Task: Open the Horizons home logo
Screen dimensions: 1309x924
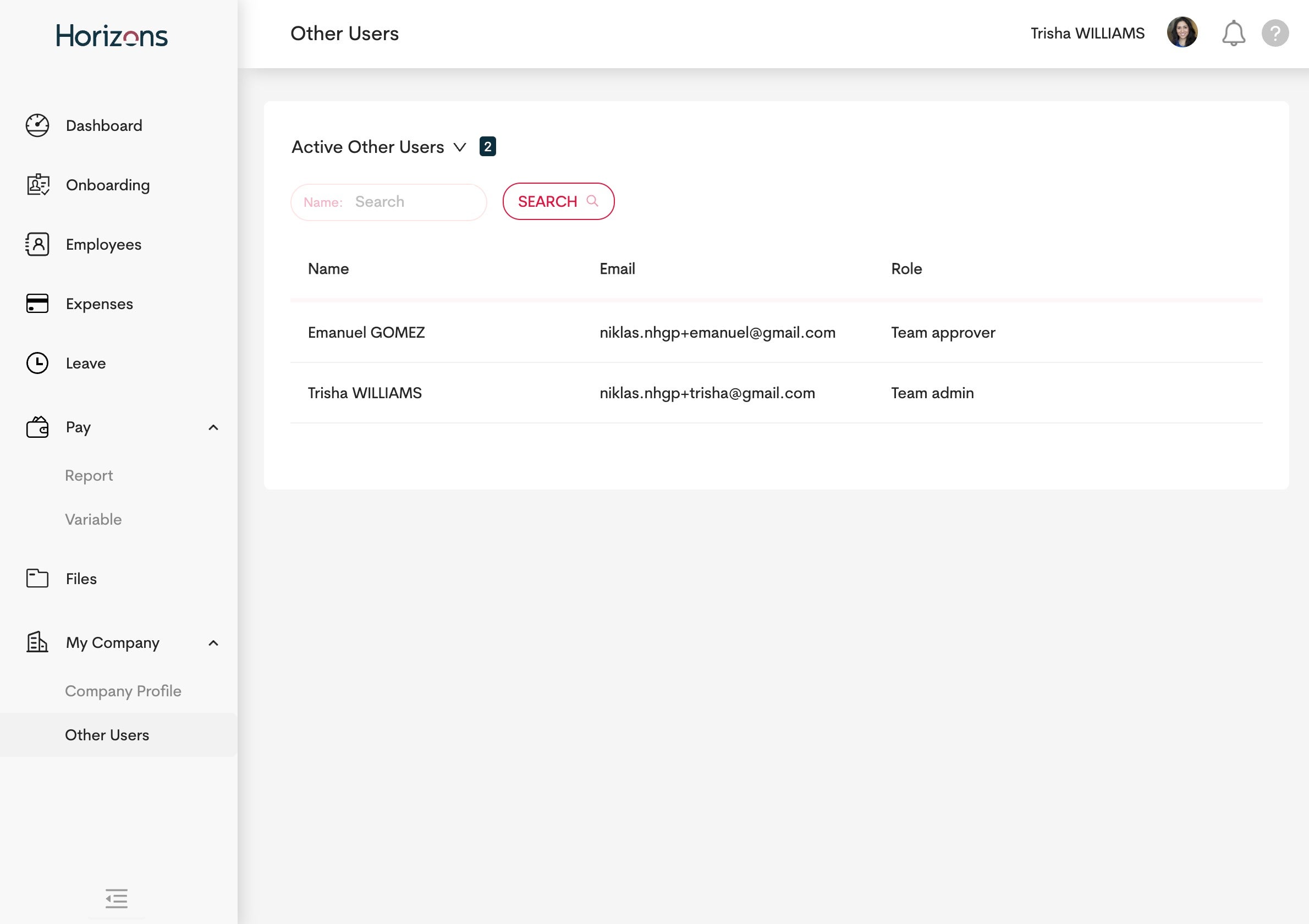Action: pos(112,35)
